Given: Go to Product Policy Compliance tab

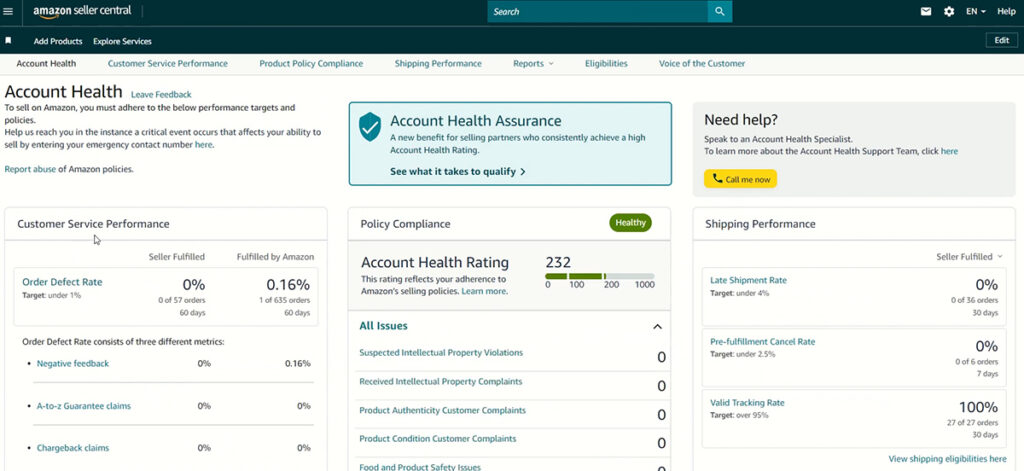Looking at the screenshot, I should [x=311, y=63].
